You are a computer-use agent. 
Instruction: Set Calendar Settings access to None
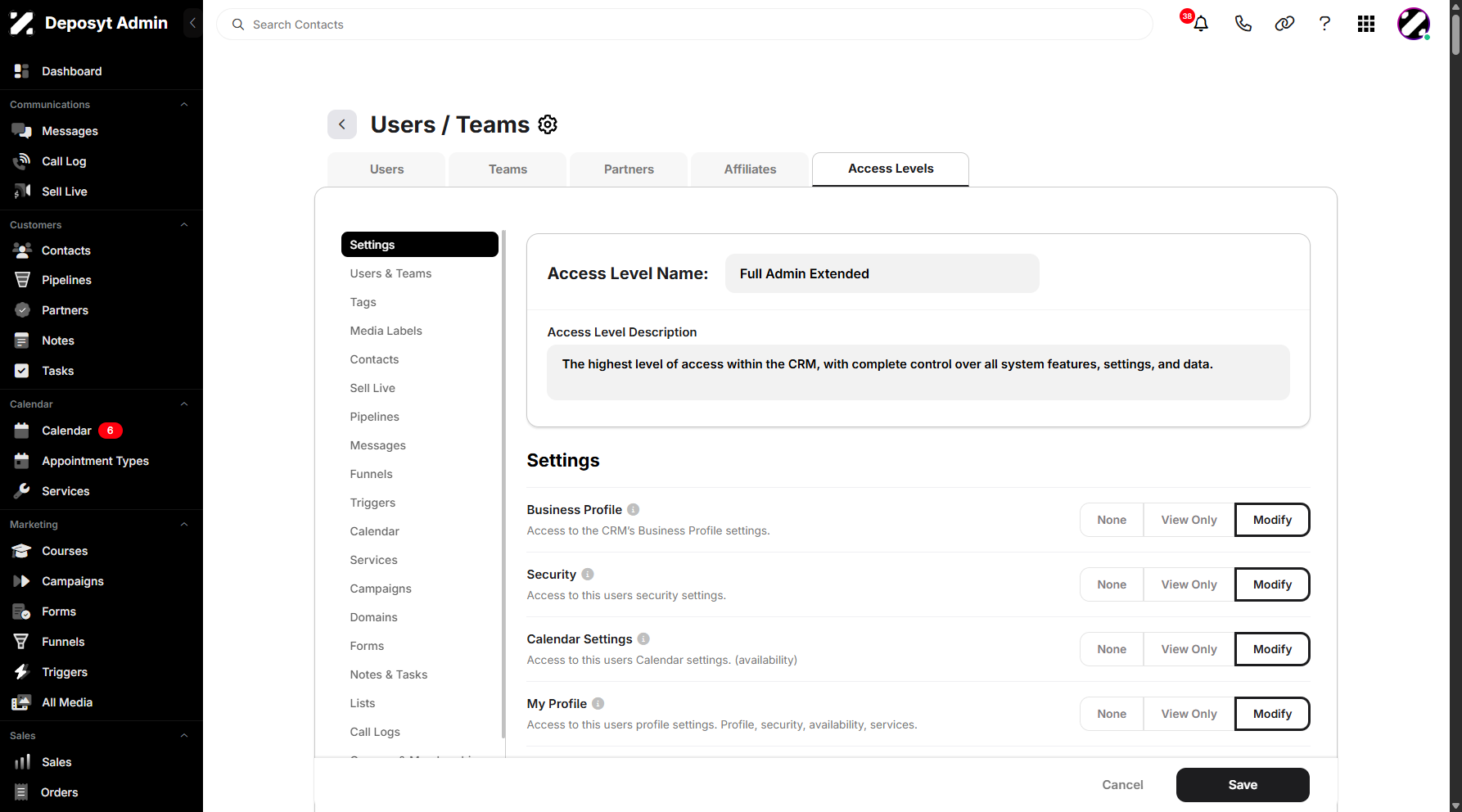click(1112, 649)
